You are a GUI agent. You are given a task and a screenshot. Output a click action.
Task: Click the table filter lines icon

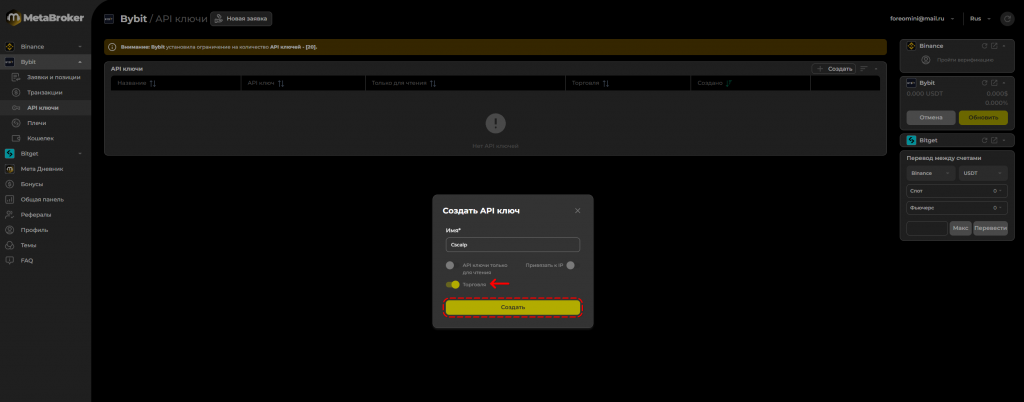[864, 69]
